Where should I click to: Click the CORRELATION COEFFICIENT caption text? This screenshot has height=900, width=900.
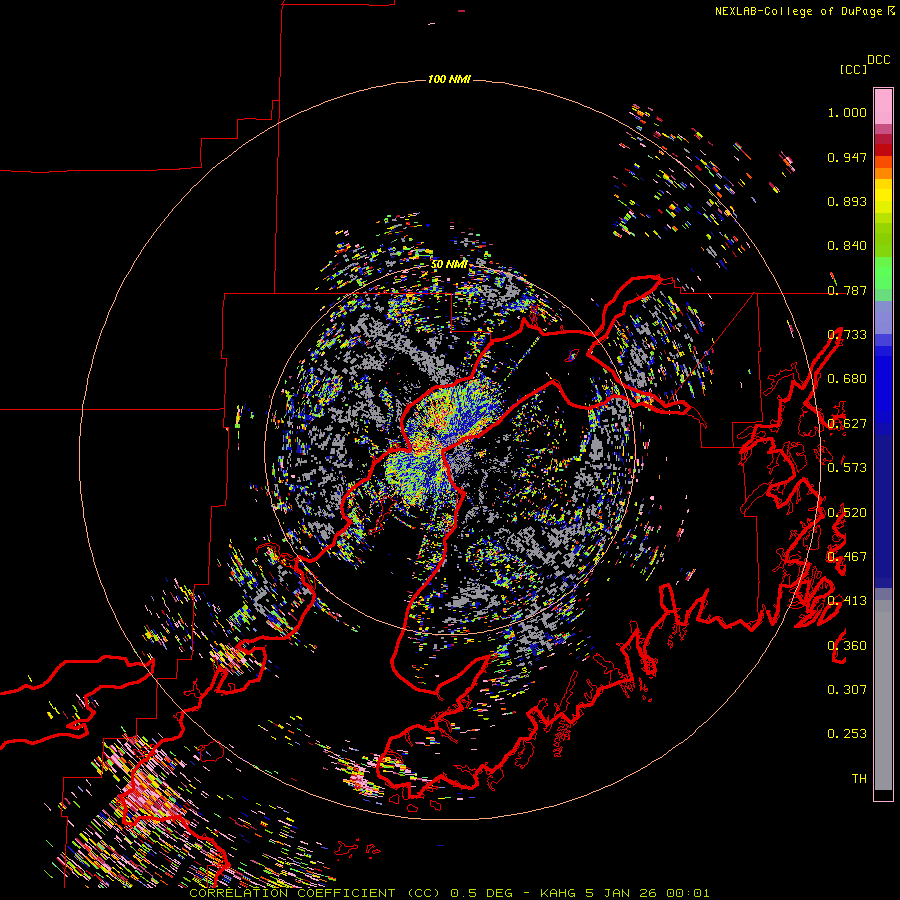click(x=292, y=893)
